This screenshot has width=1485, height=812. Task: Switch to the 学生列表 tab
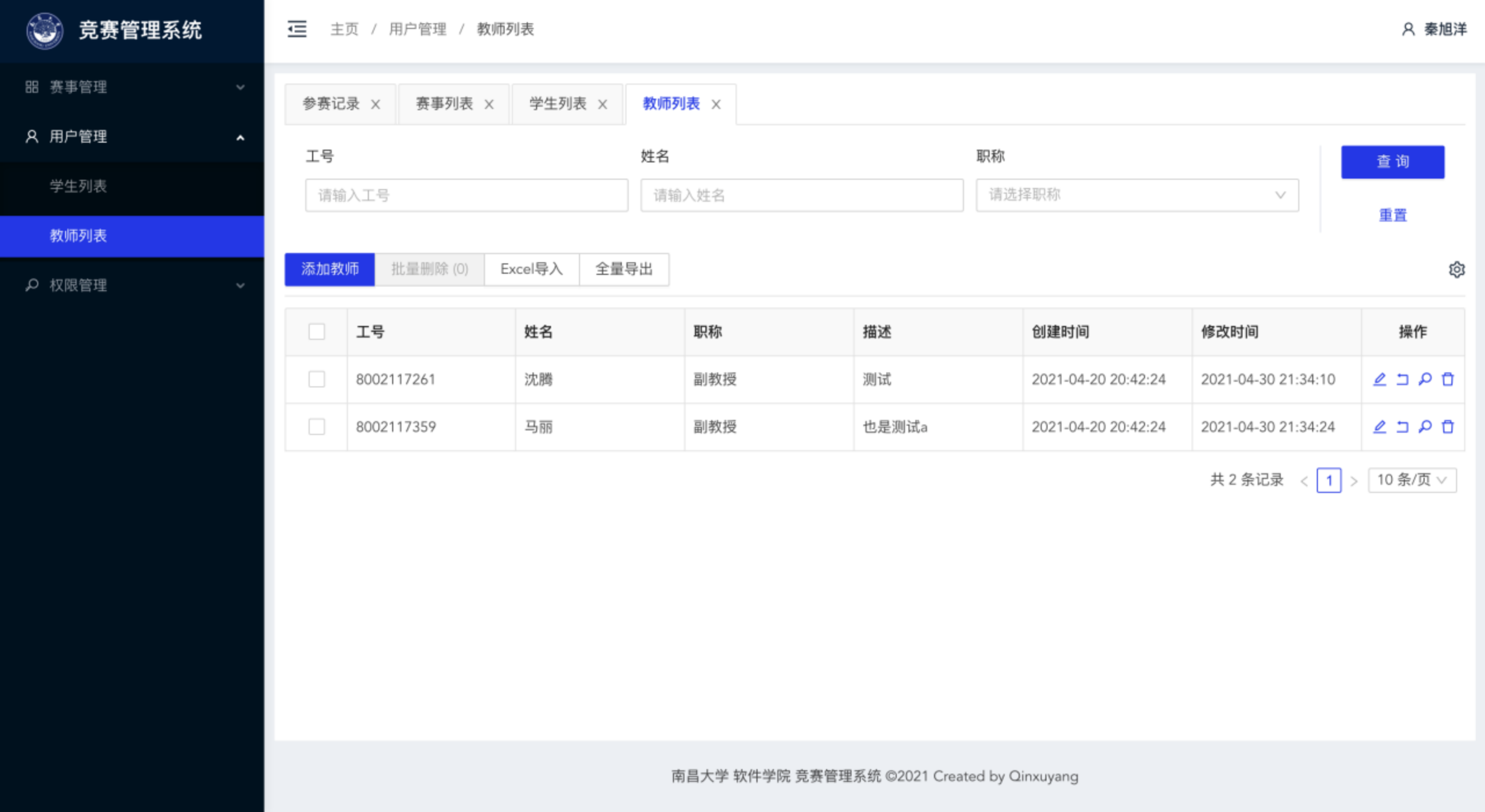[557, 104]
